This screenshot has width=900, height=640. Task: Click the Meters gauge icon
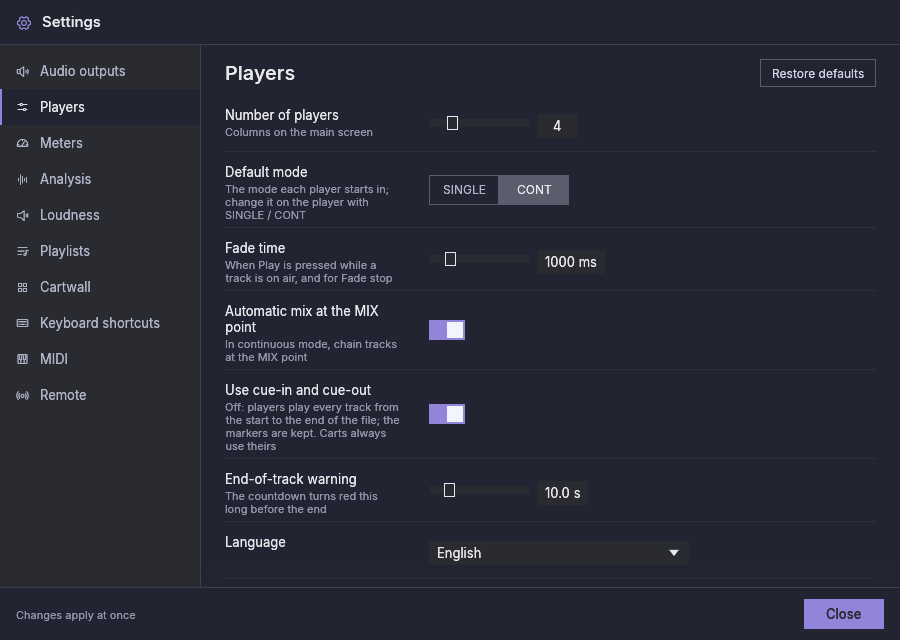point(22,143)
